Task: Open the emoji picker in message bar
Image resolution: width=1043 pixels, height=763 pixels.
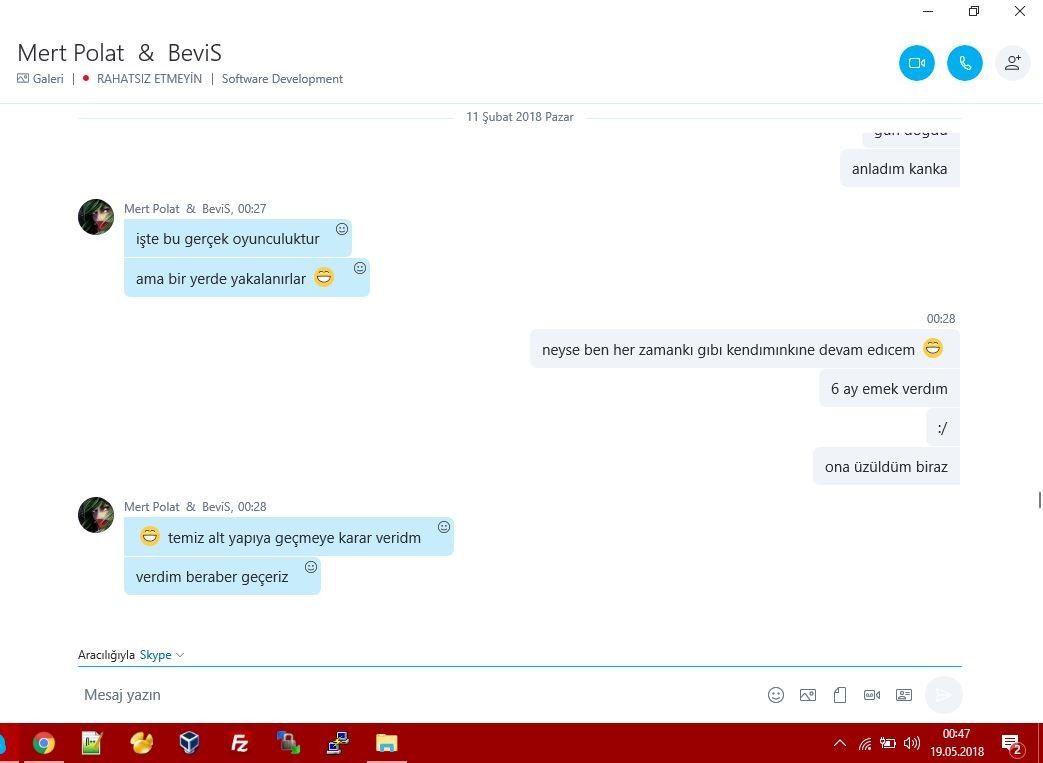Action: (776, 695)
